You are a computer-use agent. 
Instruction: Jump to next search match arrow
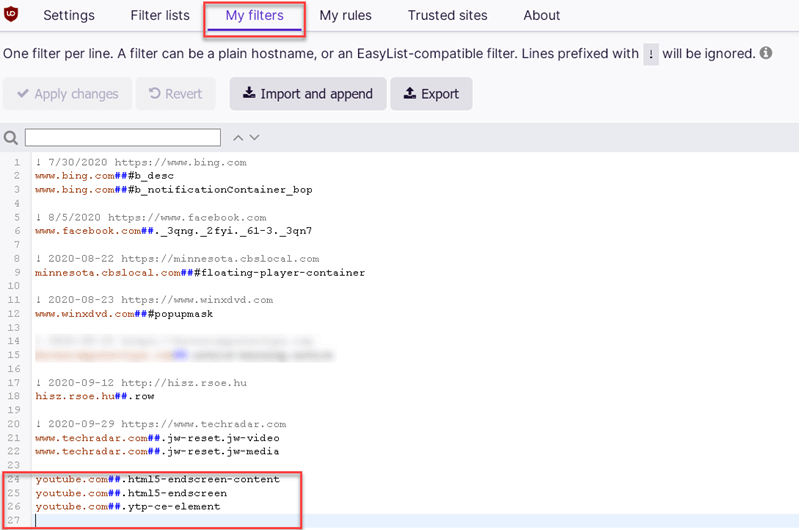click(x=255, y=138)
